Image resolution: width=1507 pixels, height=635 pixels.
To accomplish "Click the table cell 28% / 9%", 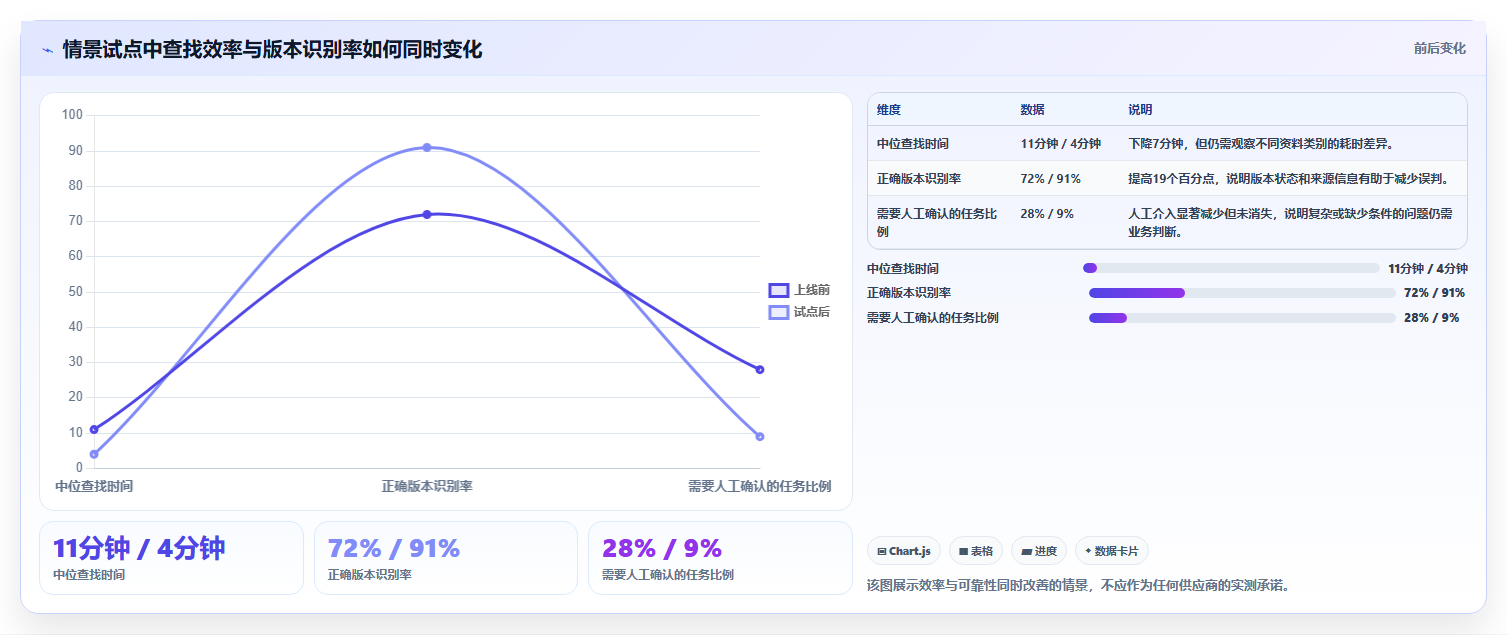I will click(x=1047, y=213).
